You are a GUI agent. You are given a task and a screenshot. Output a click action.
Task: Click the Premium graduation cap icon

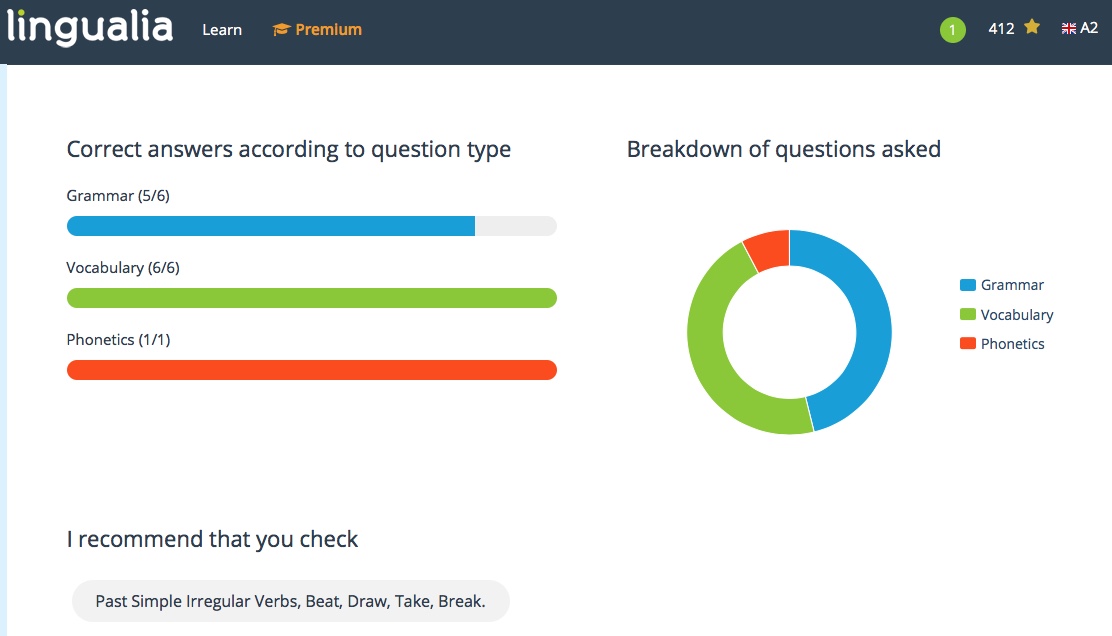tap(281, 30)
